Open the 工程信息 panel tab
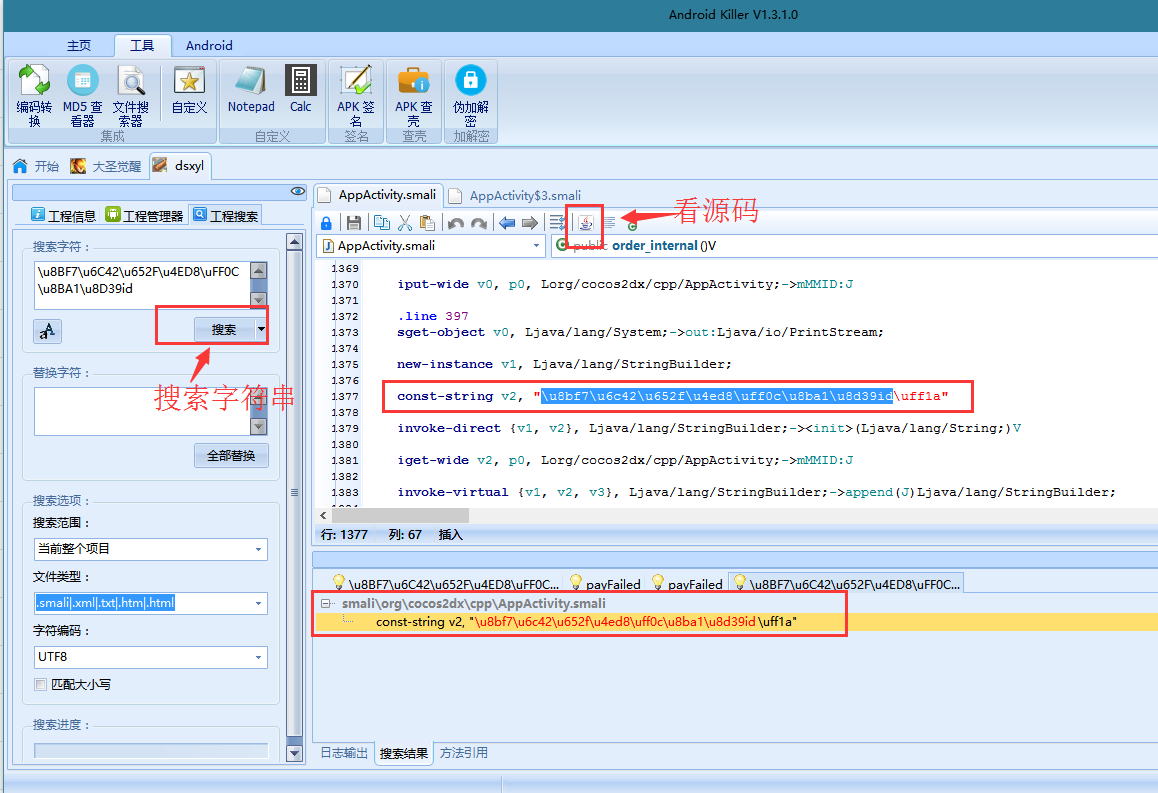Viewport: 1158px width, 793px height. (64, 216)
